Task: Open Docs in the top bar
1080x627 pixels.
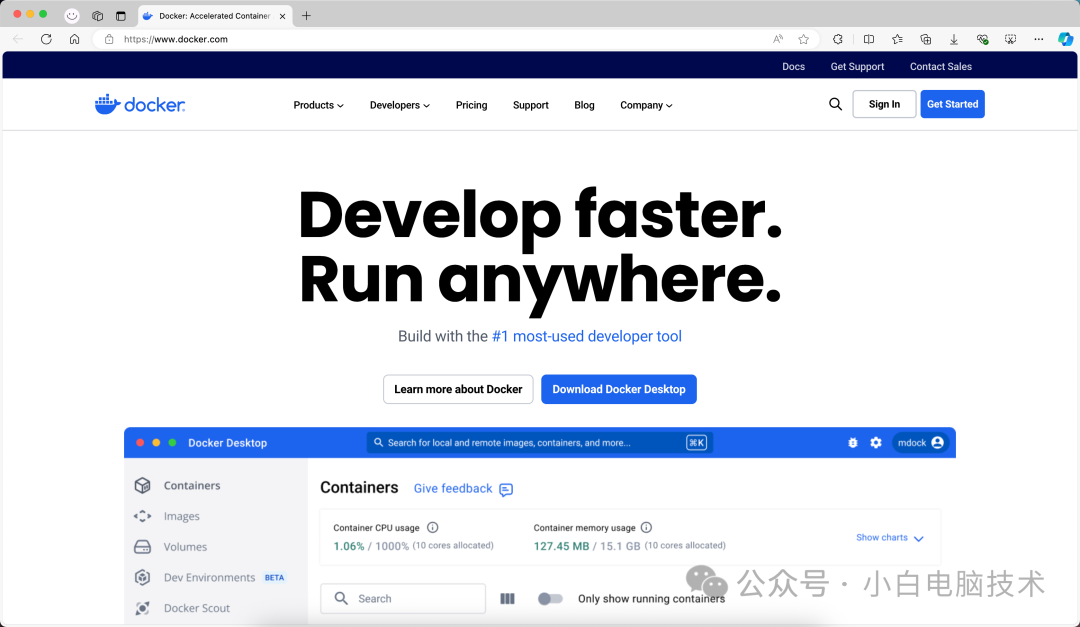Action: pos(793,66)
